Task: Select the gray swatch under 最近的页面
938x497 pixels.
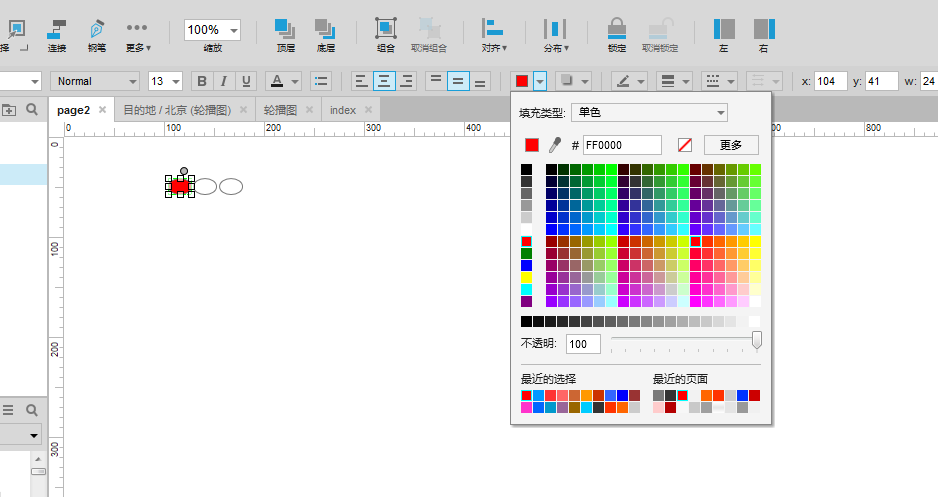Action: [x=659, y=395]
